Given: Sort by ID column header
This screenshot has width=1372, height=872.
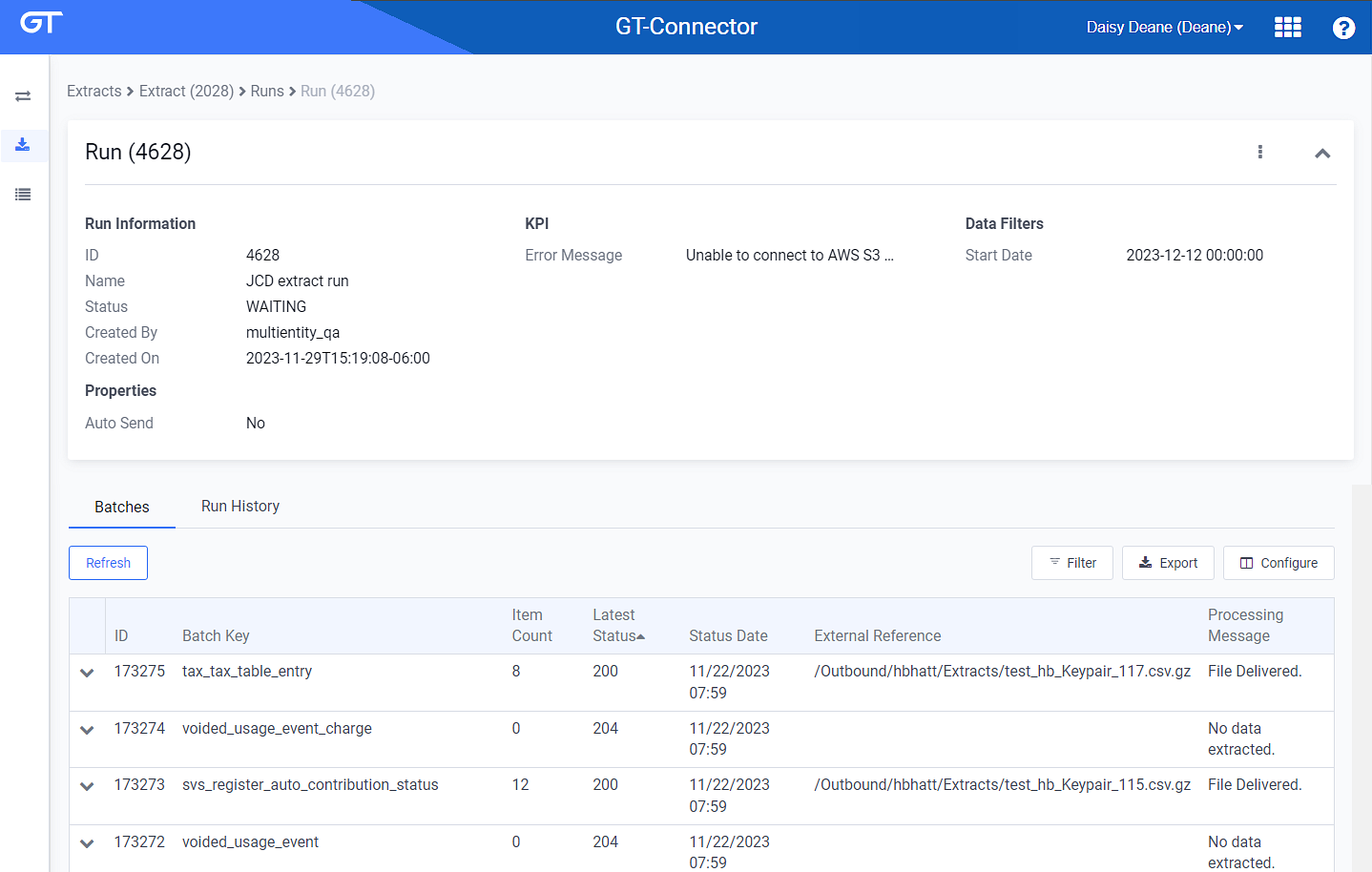Looking at the screenshot, I should click(121, 635).
